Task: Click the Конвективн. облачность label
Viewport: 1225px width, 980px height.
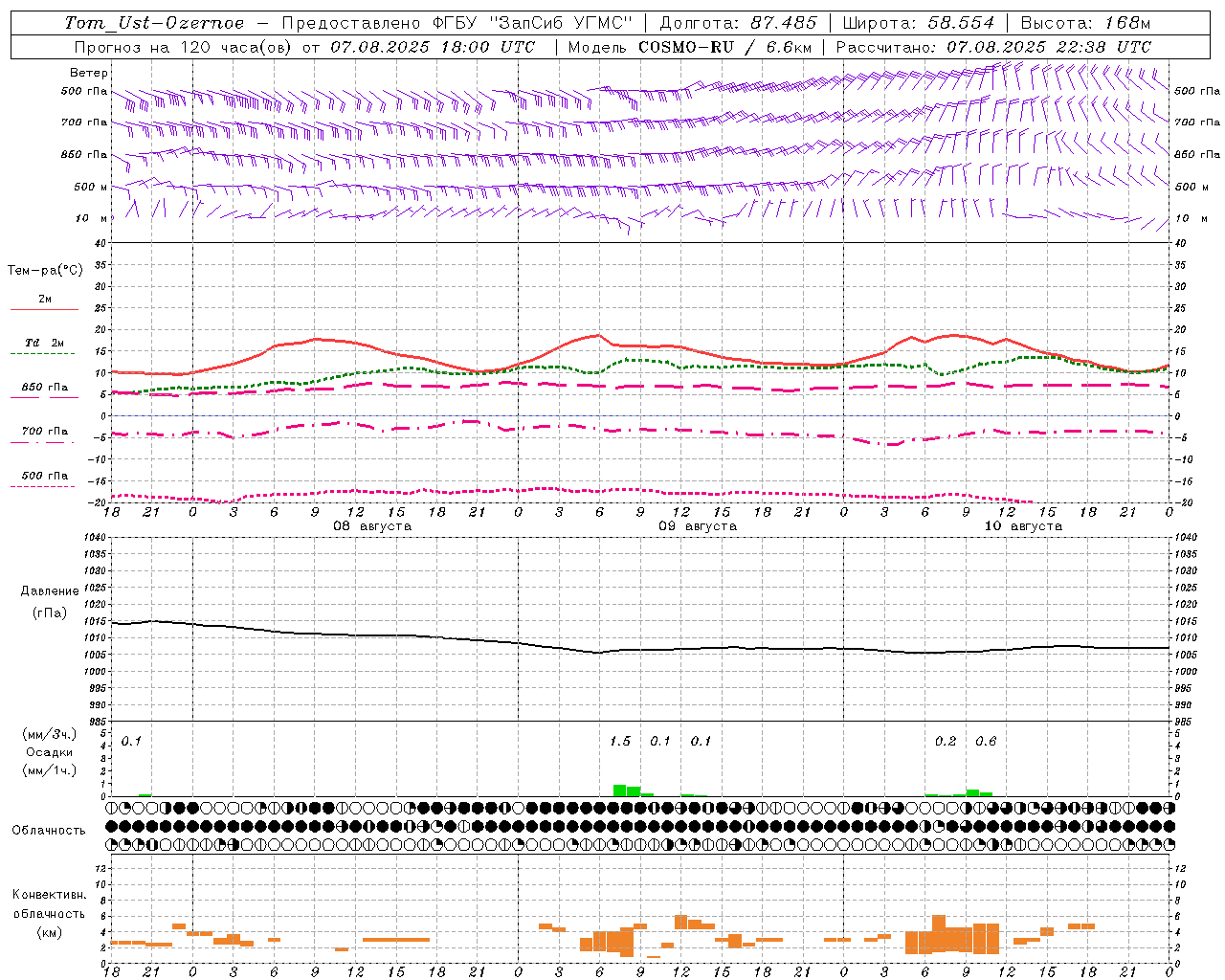Action: tap(49, 904)
